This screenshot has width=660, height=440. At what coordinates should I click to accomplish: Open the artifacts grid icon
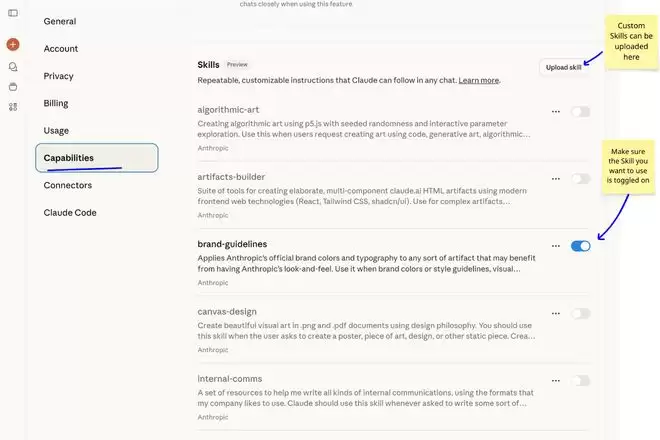click(x=13, y=107)
